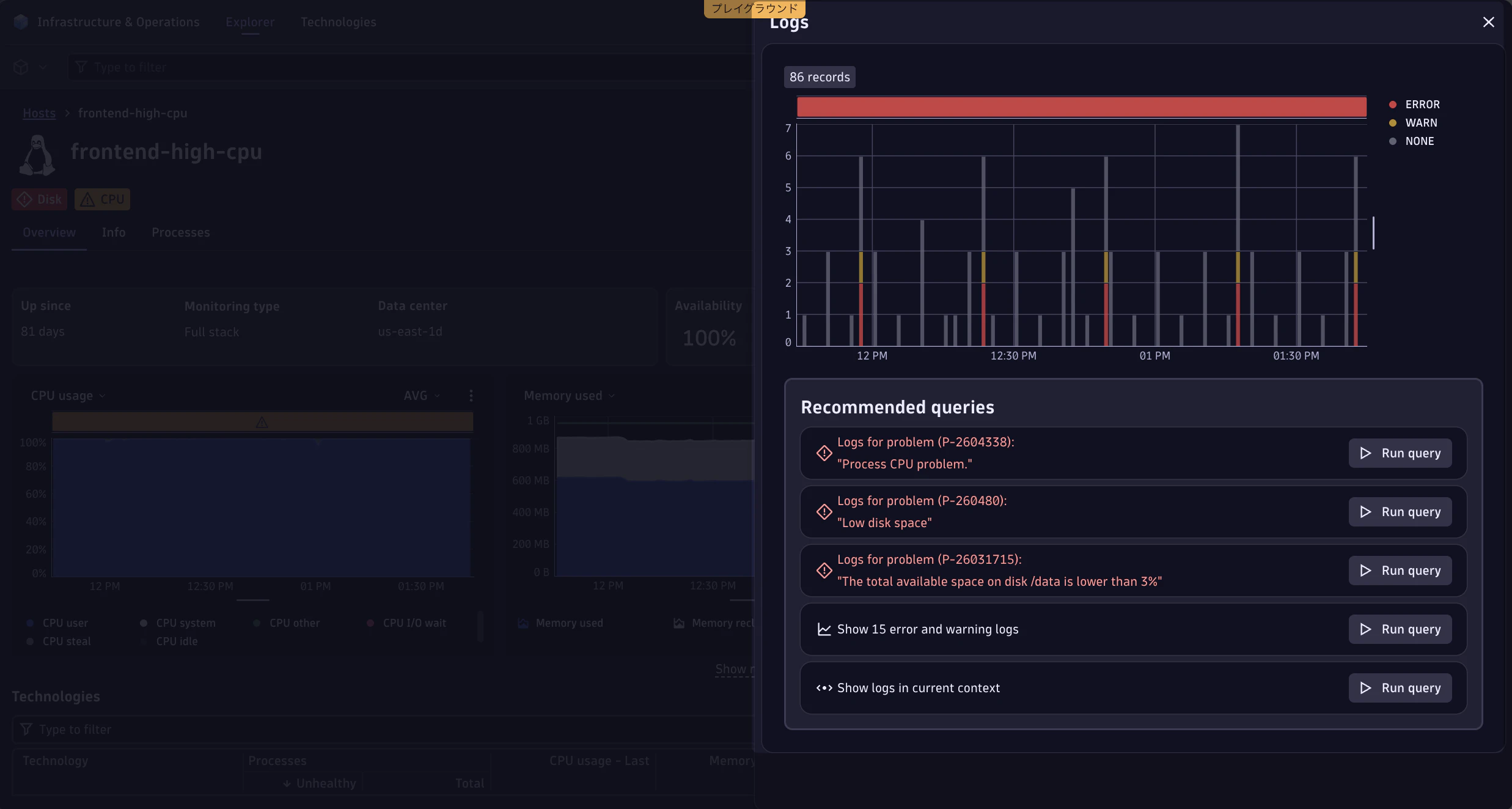
Task: Click problem icon for P-260480 query
Action: (824, 512)
